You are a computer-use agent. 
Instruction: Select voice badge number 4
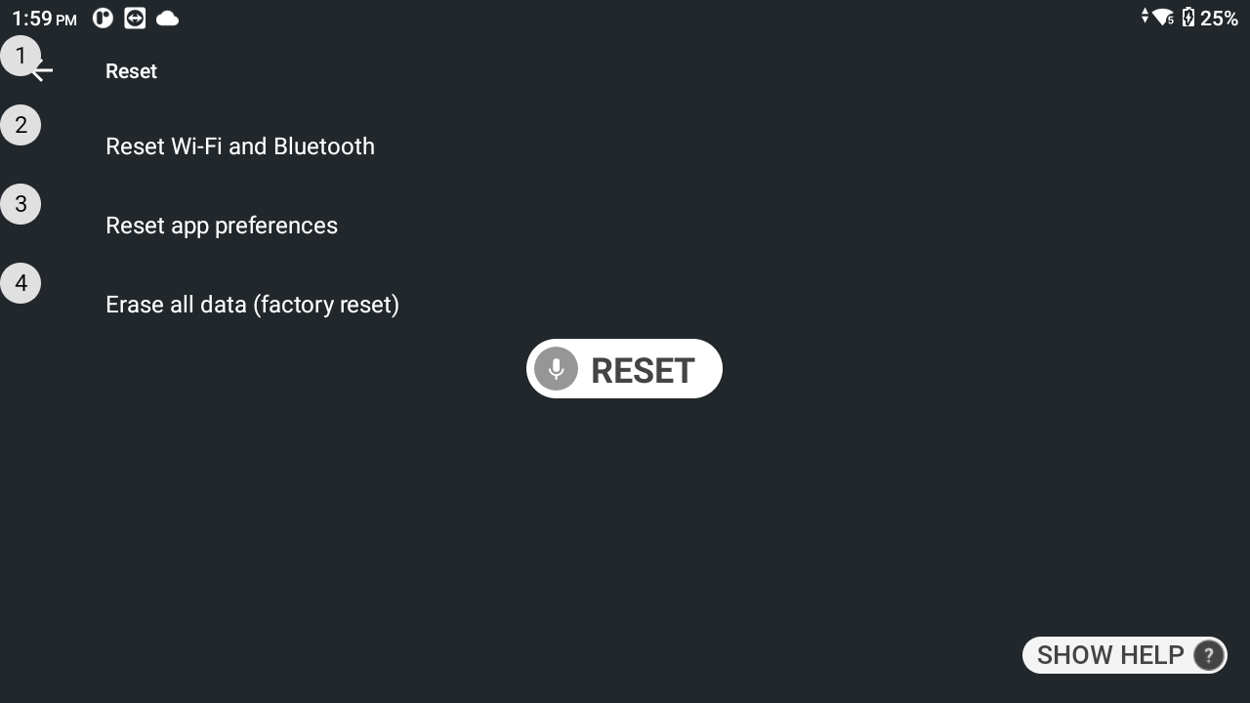20,283
